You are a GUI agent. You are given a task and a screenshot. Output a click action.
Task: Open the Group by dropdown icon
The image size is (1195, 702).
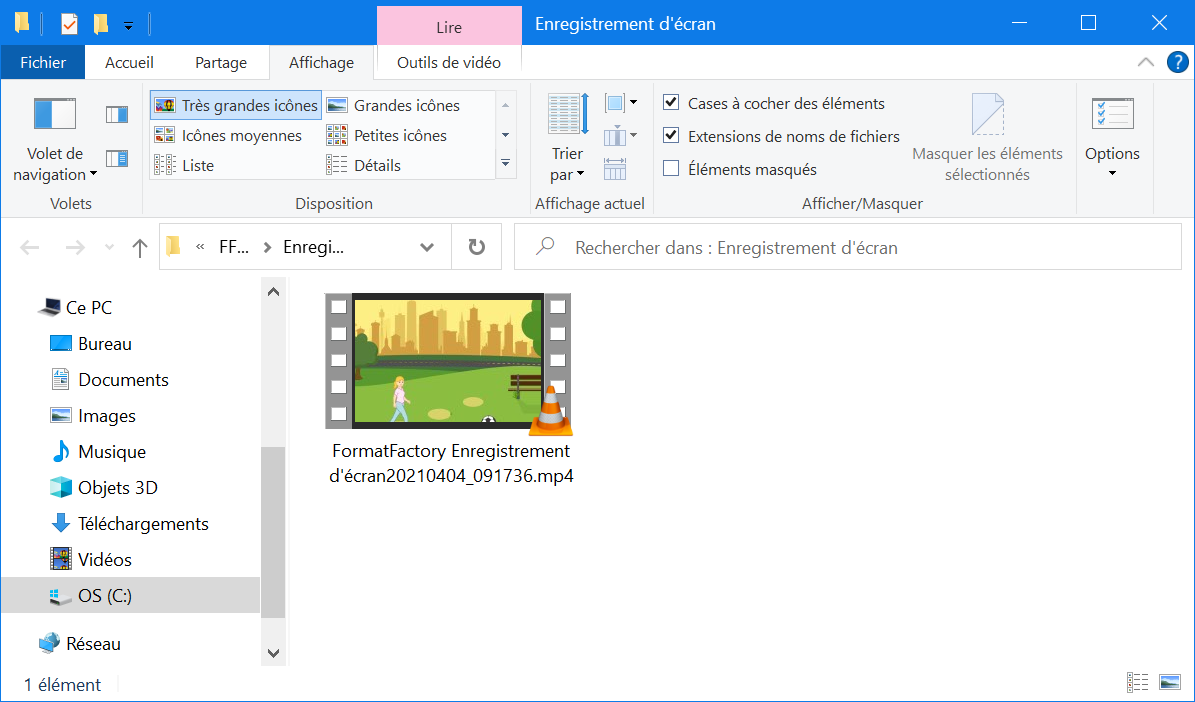click(x=621, y=102)
